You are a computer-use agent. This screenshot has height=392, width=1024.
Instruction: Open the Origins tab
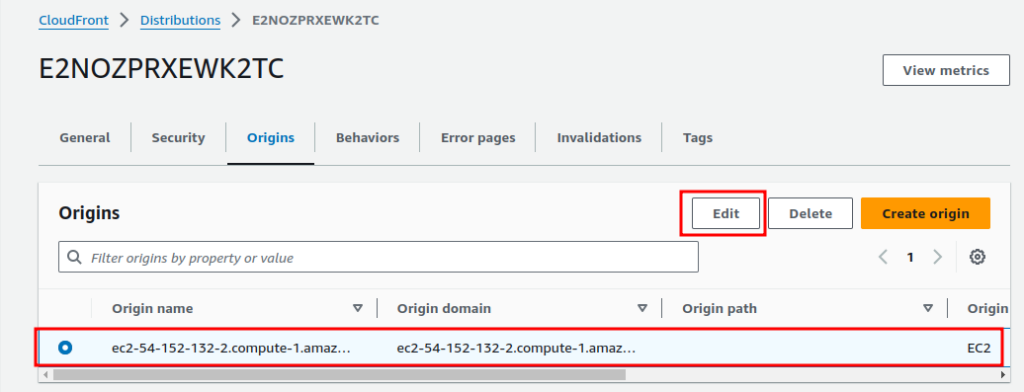point(270,138)
